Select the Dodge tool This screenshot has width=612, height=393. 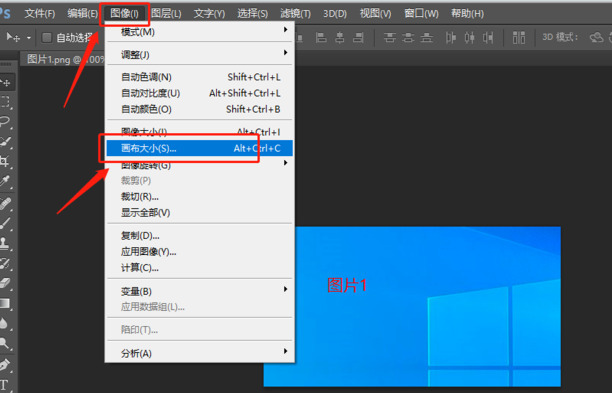(5, 343)
